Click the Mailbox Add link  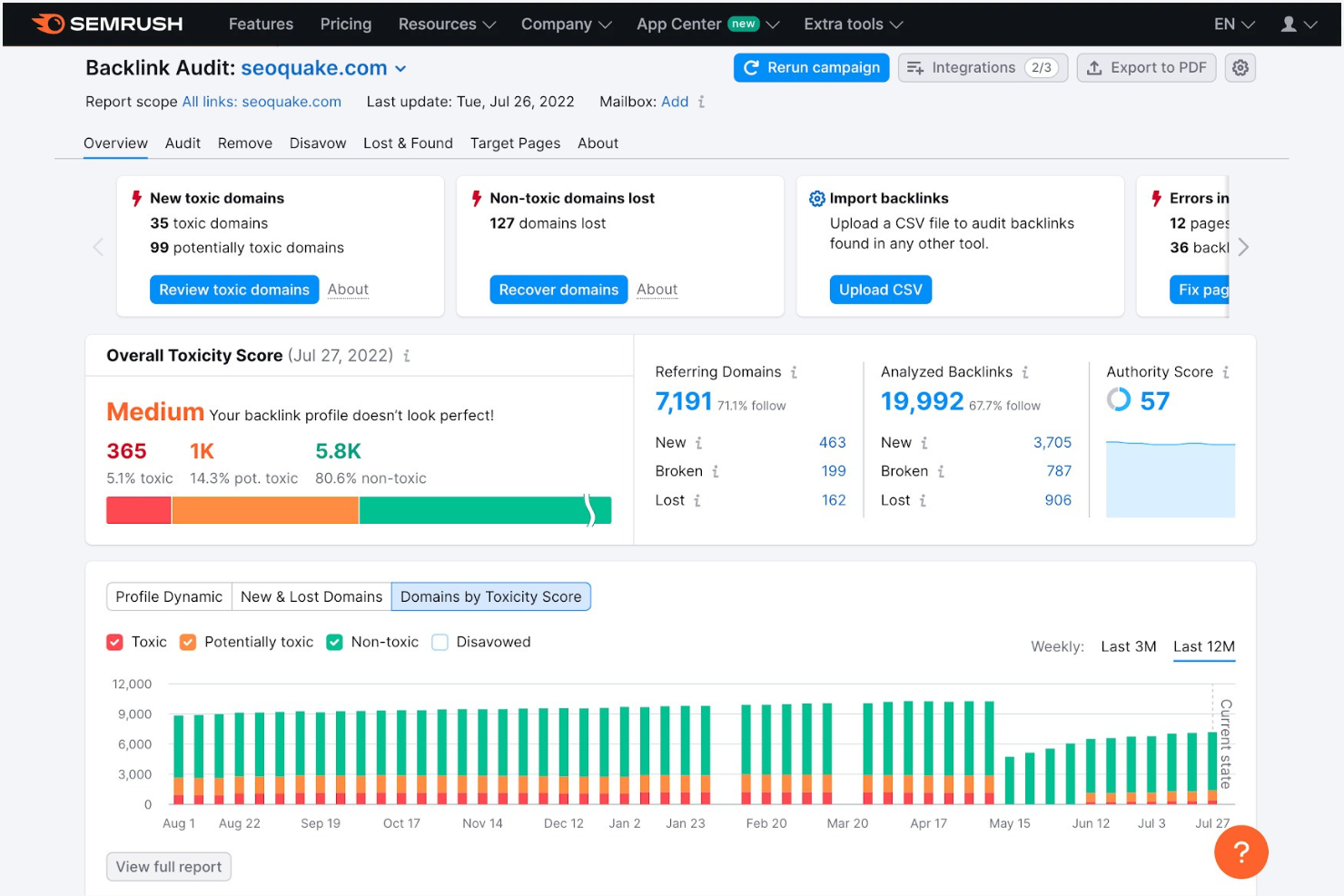(x=675, y=102)
